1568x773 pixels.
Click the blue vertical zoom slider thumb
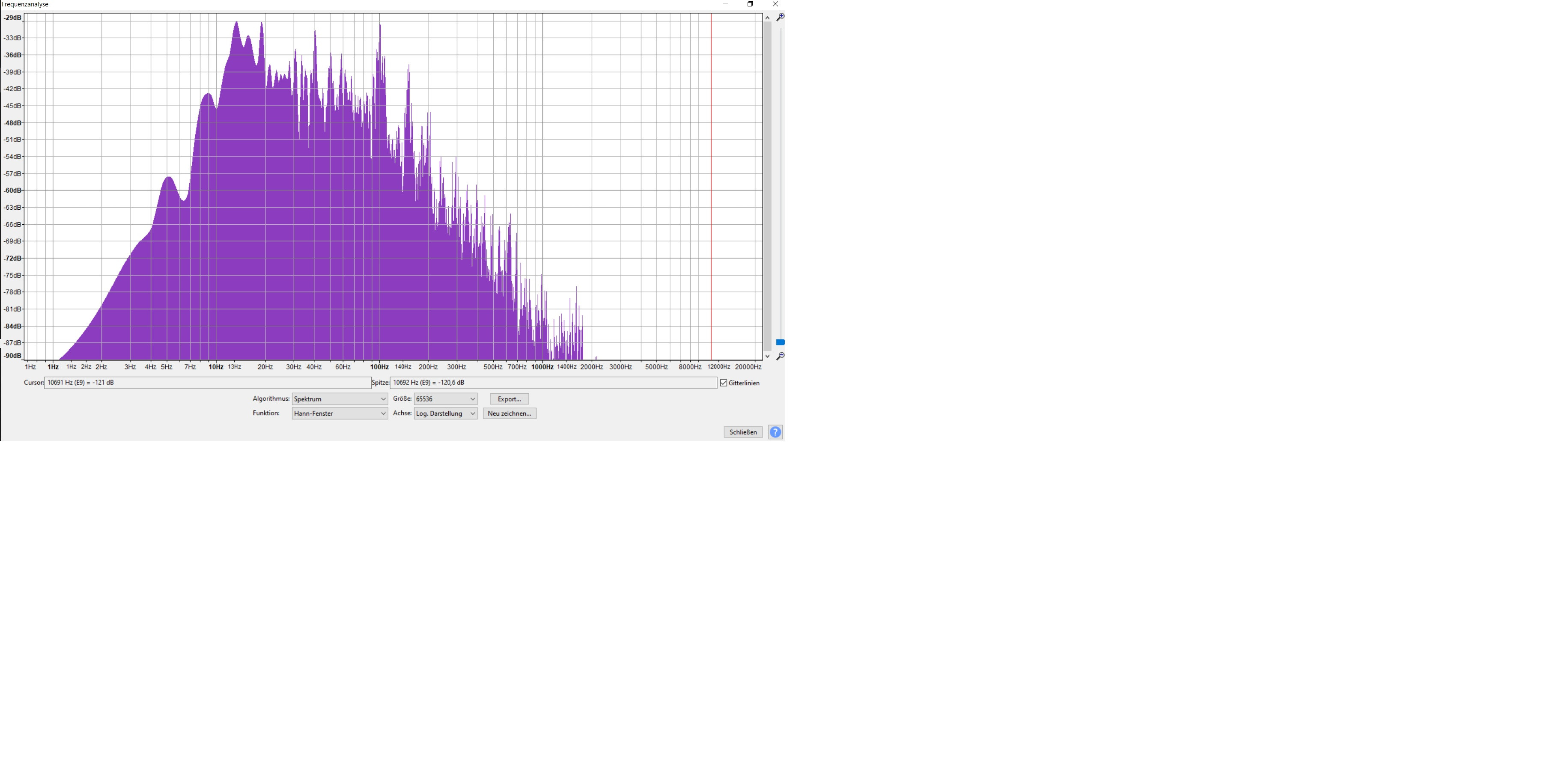click(780, 342)
